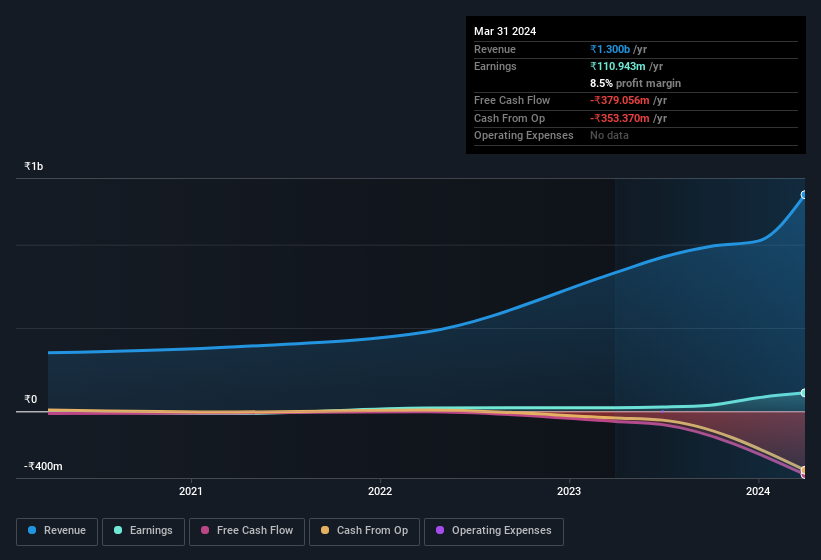821x560 pixels.
Task: Click the Operating Expenses label in tooltip
Action: (x=524, y=136)
